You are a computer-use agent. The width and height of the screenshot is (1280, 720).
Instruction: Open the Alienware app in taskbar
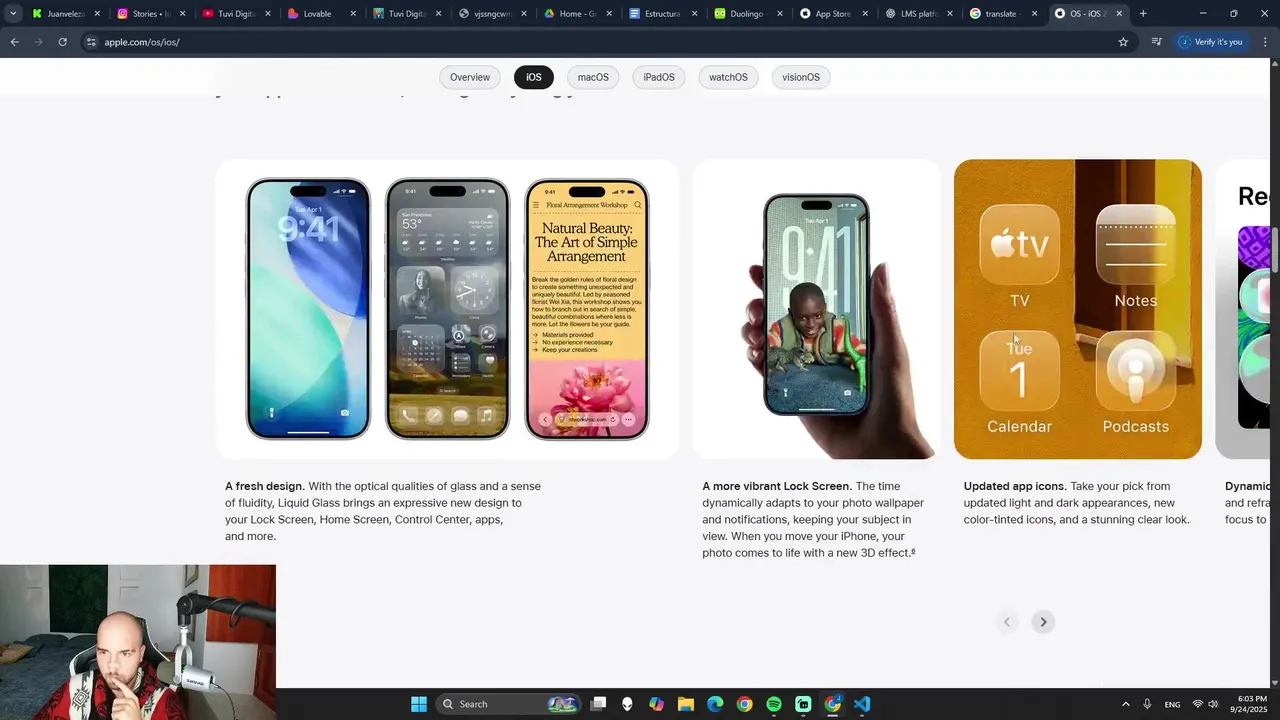click(627, 704)
